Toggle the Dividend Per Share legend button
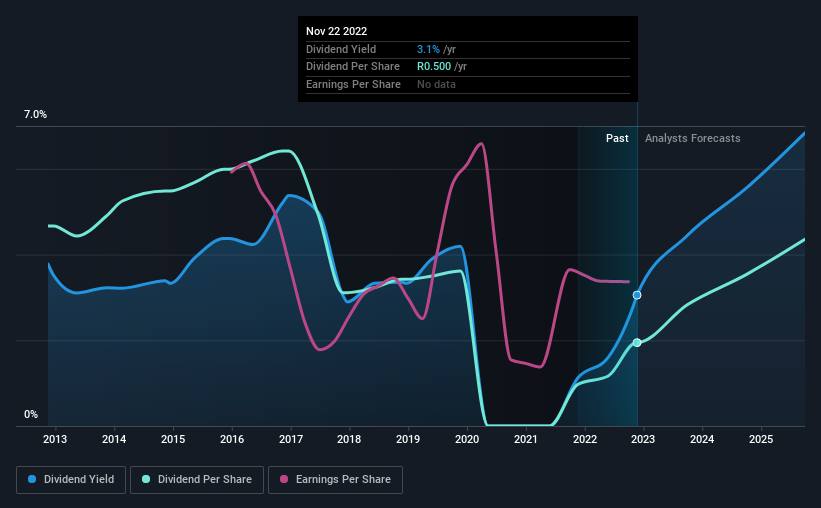The height and width of the screenshot is (508, 821). coord(197,480)
